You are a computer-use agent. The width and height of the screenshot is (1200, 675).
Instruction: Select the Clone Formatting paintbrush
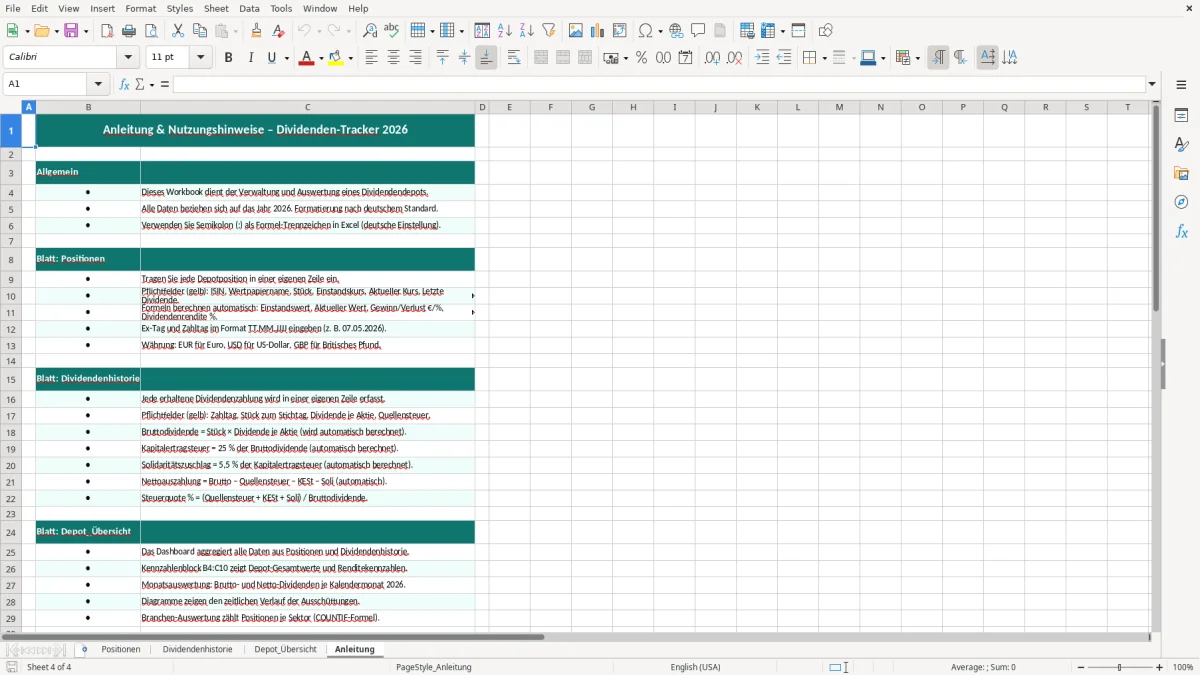click(257, 31)
